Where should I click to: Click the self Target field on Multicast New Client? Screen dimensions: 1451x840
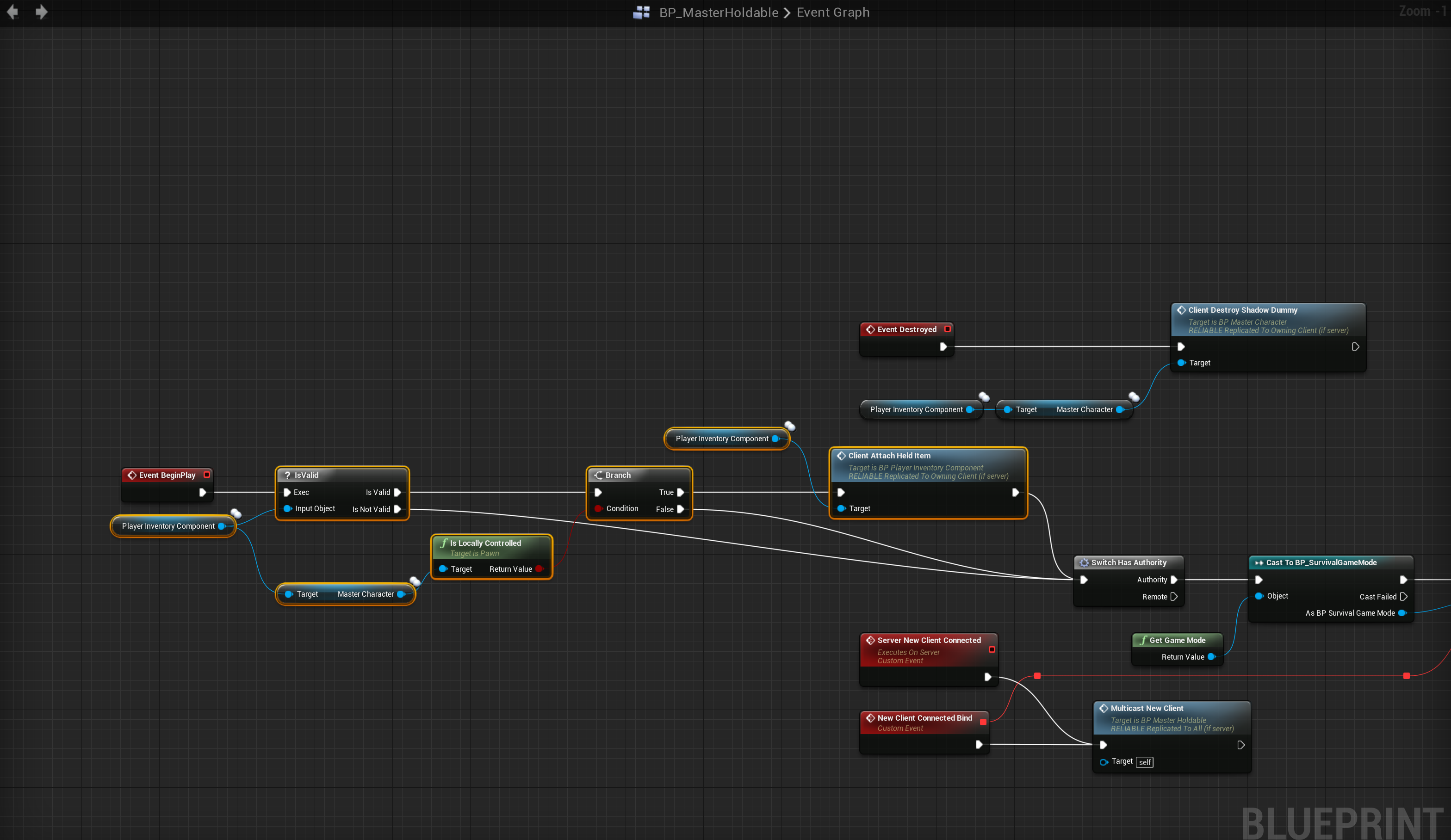click(x=1144, y=762)
